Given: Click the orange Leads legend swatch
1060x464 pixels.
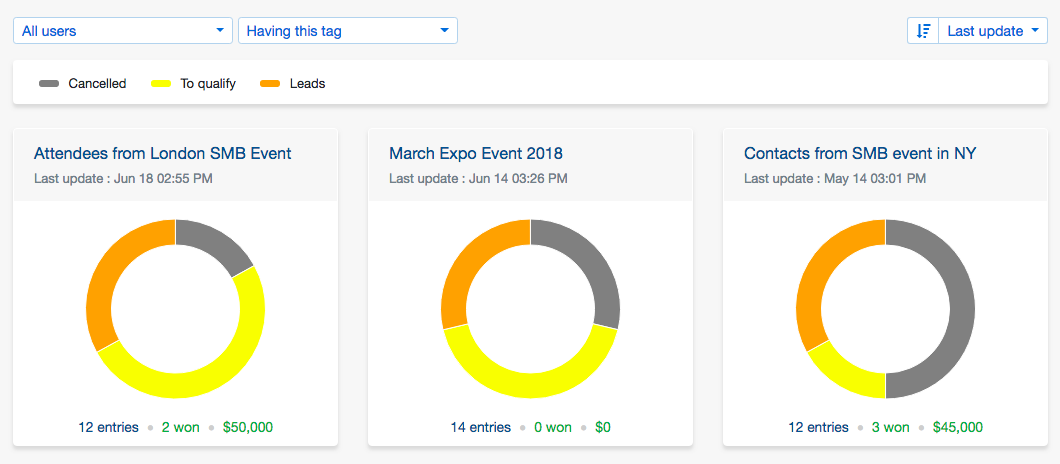Looking at the screenshot, I should click(269, 84).
